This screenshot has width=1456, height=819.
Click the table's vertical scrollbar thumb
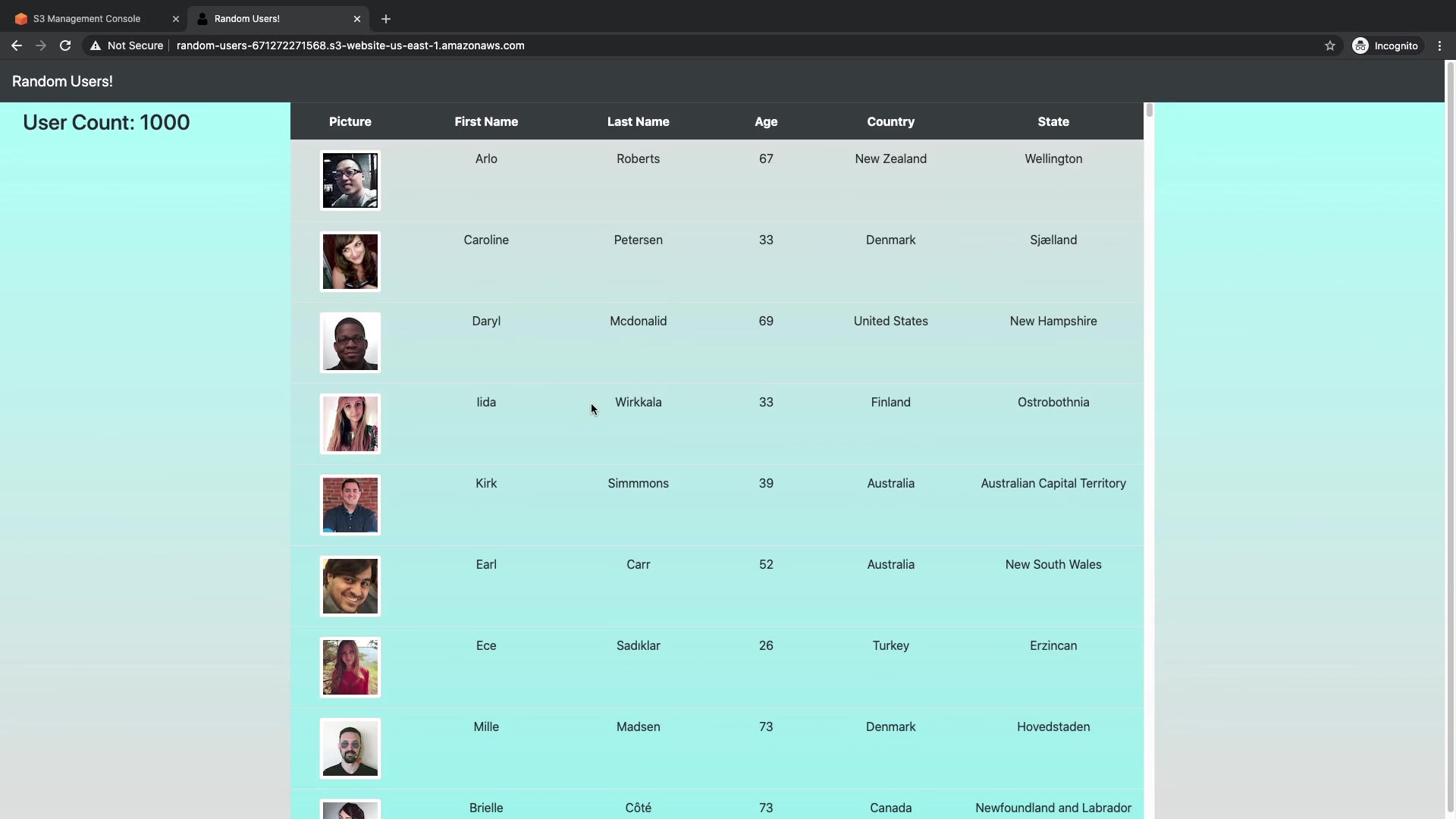(x=1149, y=110)
